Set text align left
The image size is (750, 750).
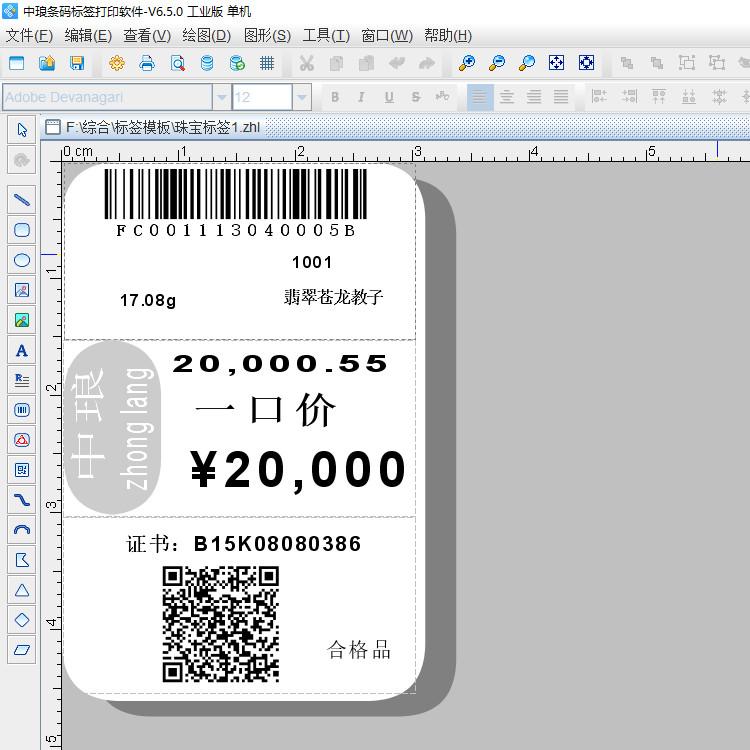click(x=480, y=97)
